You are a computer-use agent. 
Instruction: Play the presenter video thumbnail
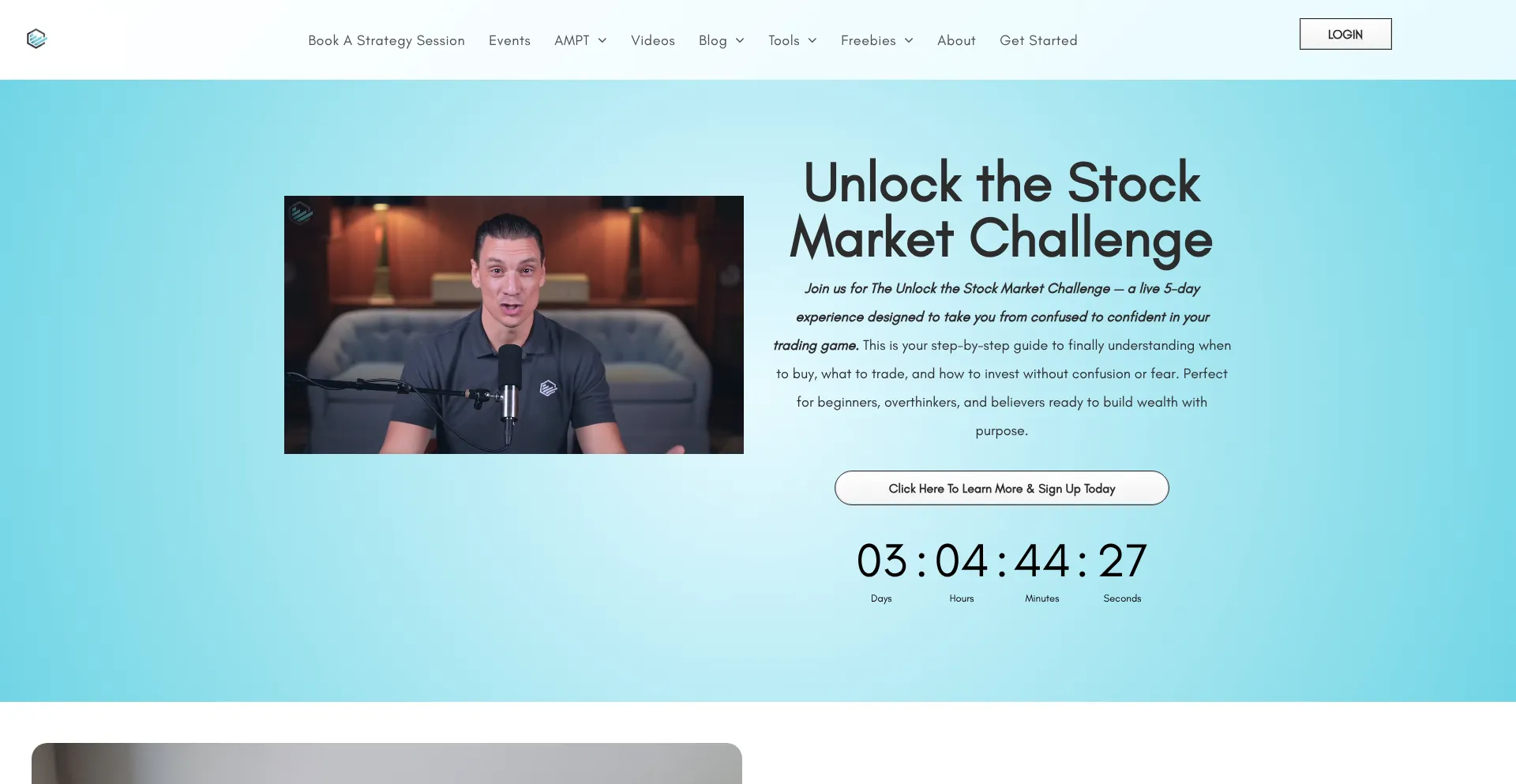point(514,324)
